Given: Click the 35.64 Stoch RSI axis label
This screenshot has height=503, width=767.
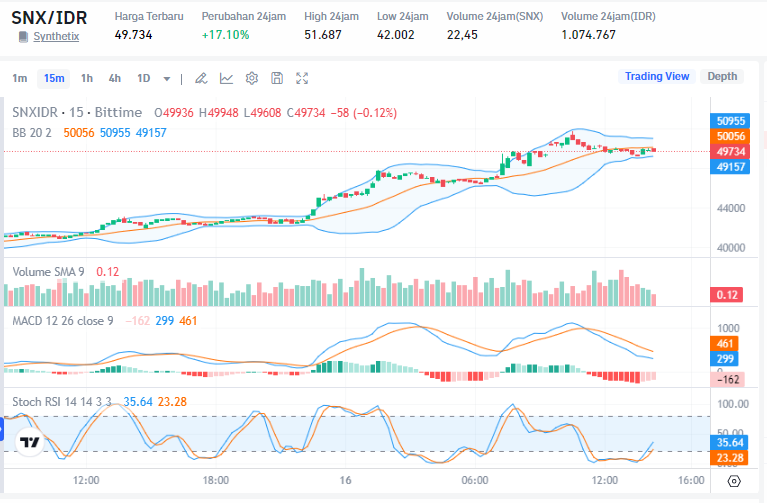Looking at the screenshot, I should [x=730, y=443].
